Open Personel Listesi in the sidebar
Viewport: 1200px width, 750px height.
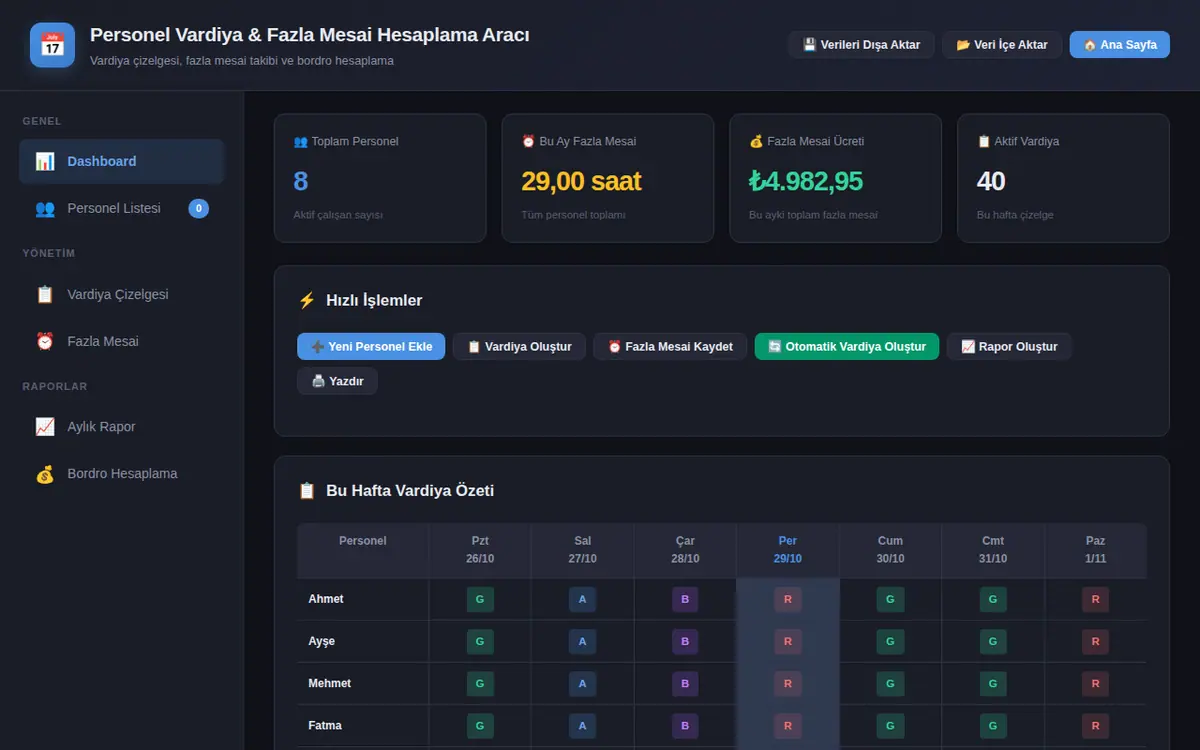click(121, 208)
